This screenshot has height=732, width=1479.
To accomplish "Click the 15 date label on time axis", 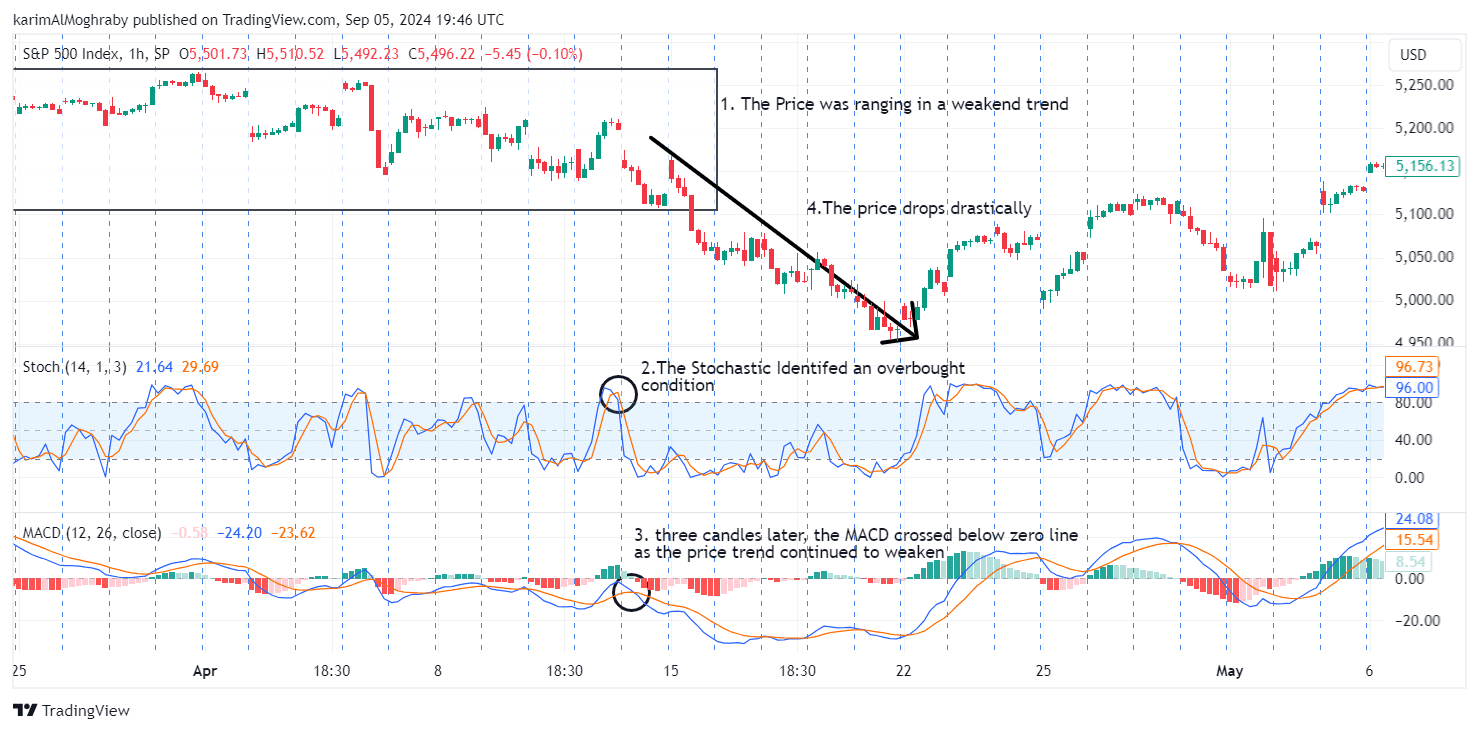I will pyautogui.click(x=670, y=672).
